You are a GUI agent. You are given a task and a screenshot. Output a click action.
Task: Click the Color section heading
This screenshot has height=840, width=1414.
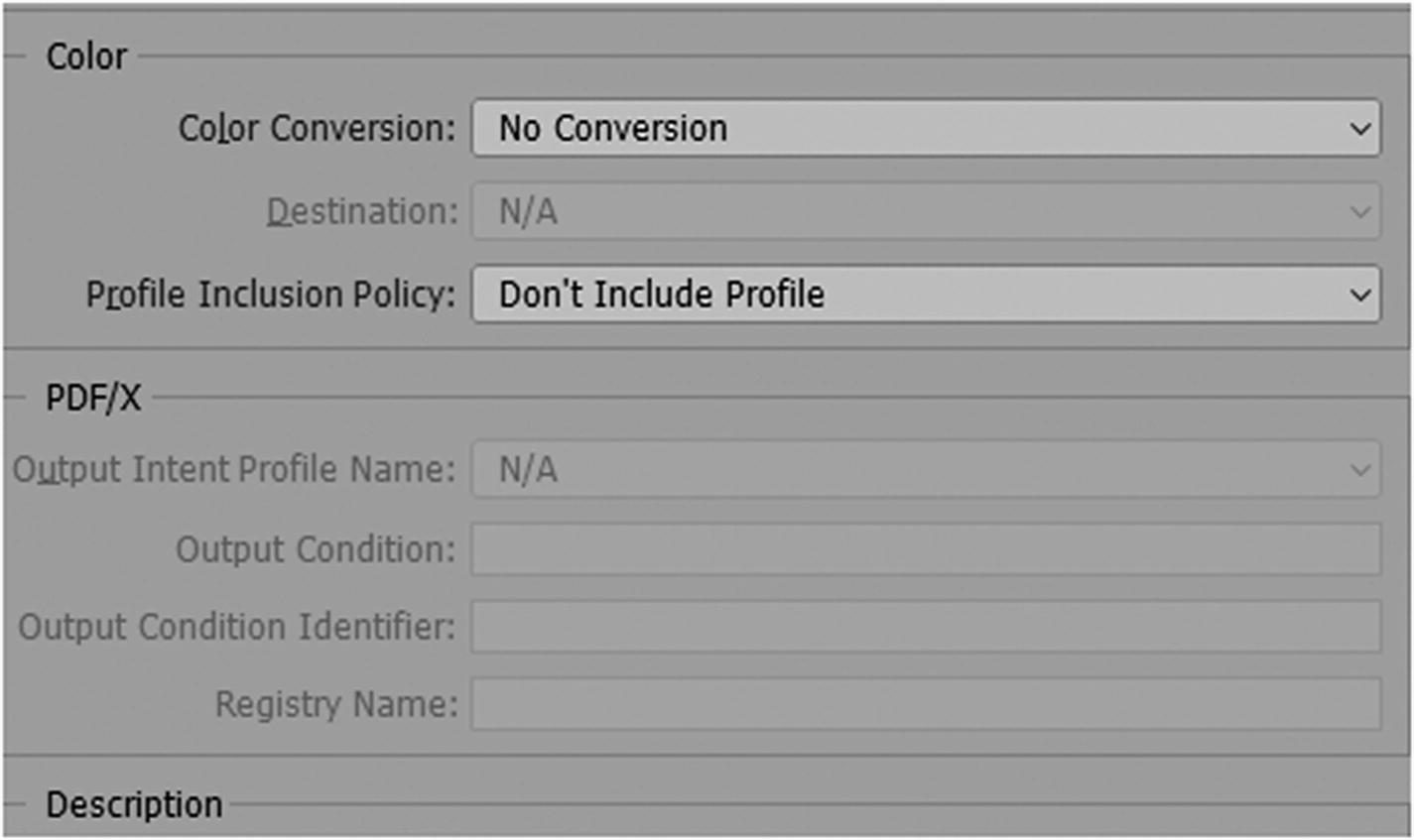point(86,57)
